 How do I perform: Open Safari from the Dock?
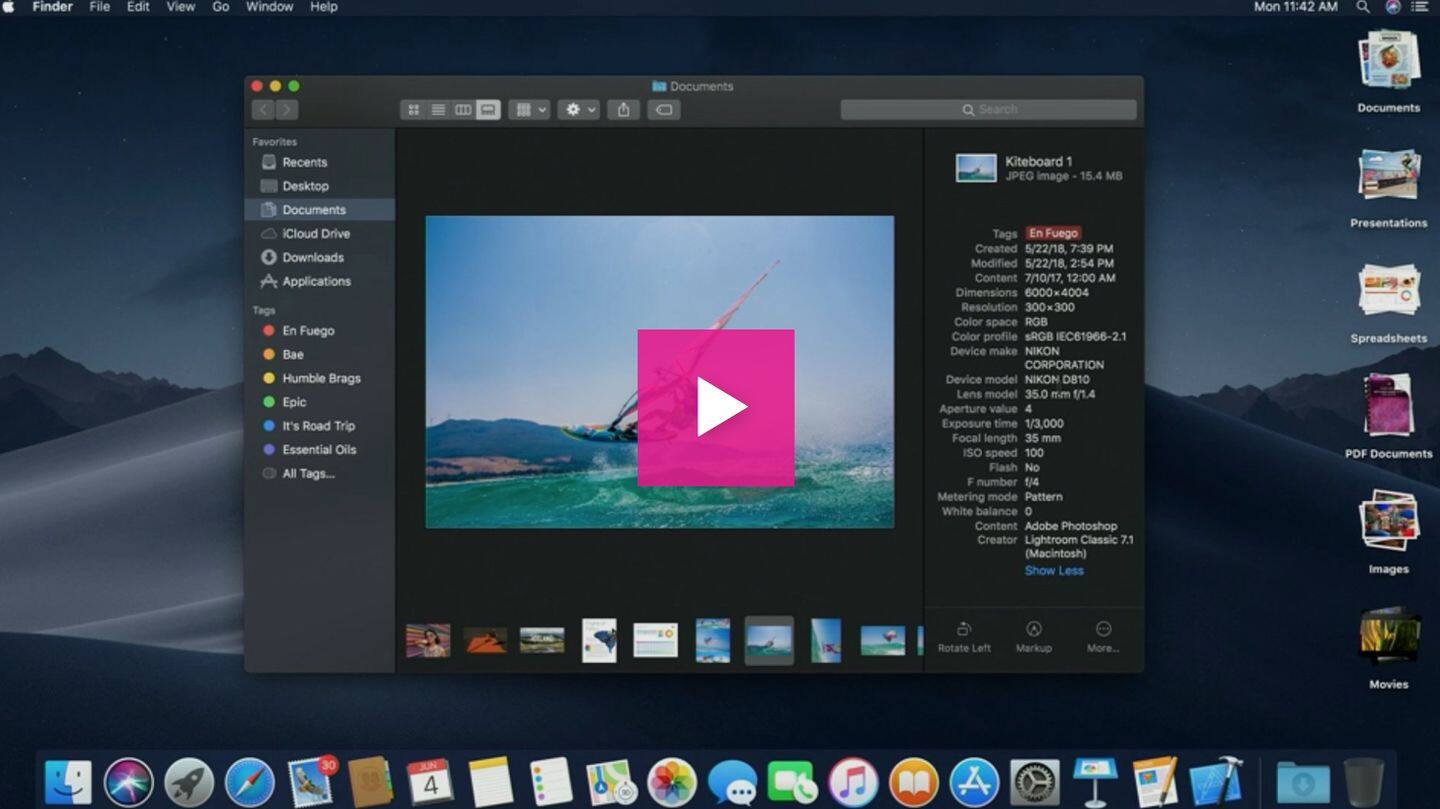pos(250,782)
